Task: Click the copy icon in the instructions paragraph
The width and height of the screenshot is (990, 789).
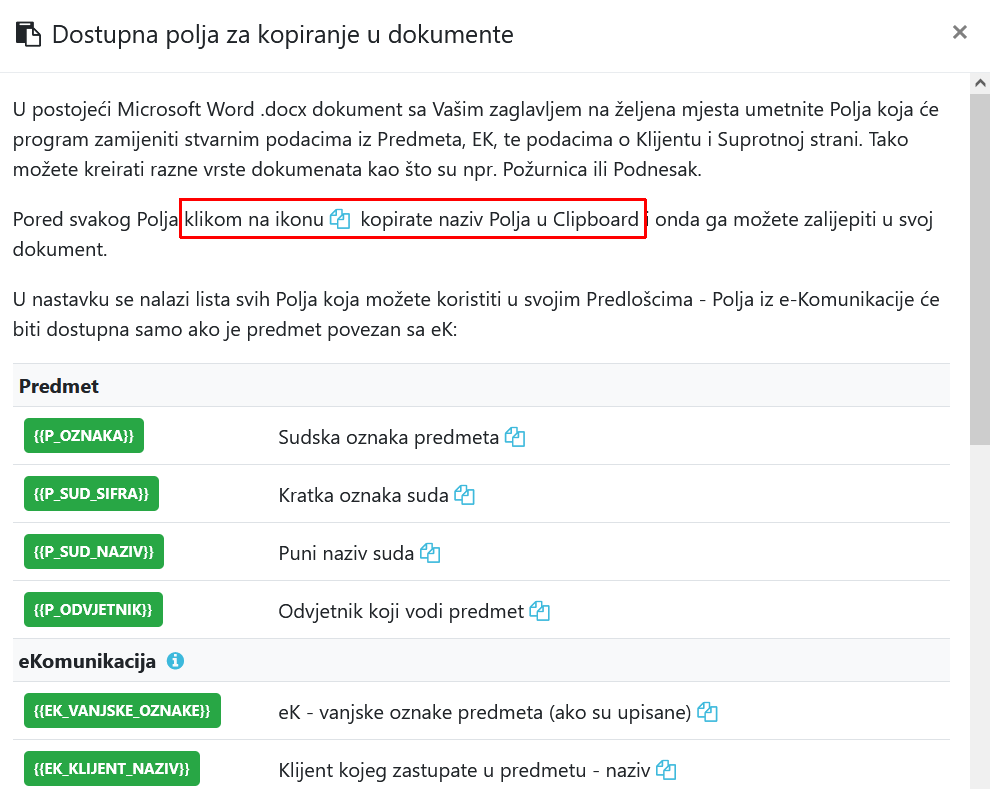Action: (340, 219)
